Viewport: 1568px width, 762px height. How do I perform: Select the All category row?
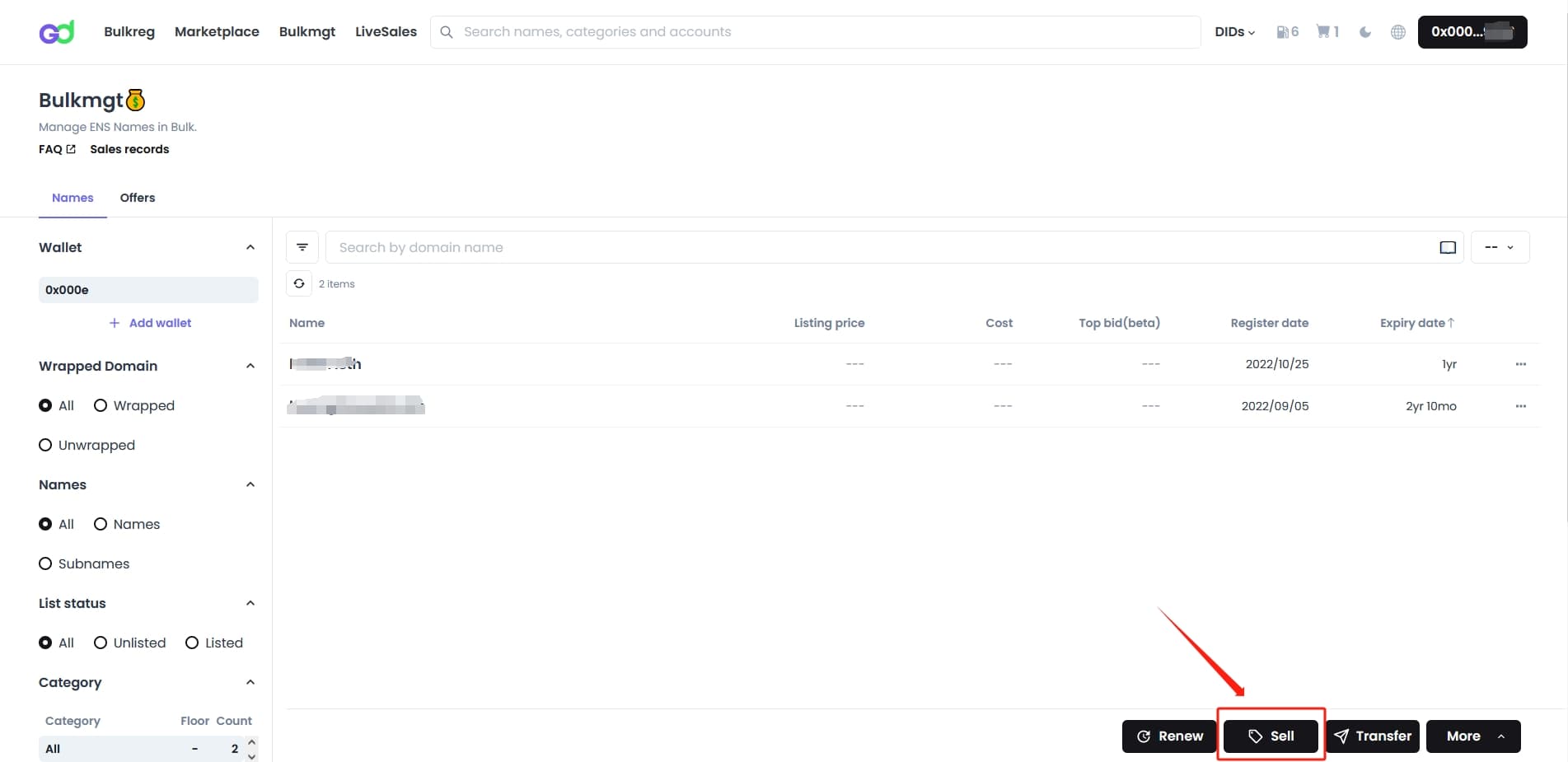click(142, 749)
